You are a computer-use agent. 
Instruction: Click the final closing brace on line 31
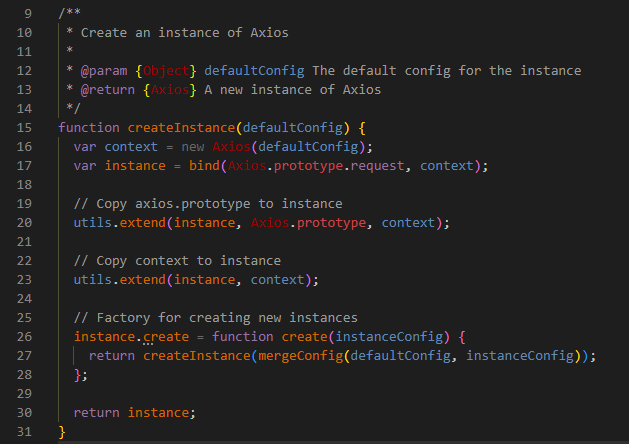click(x=62, y=431)
